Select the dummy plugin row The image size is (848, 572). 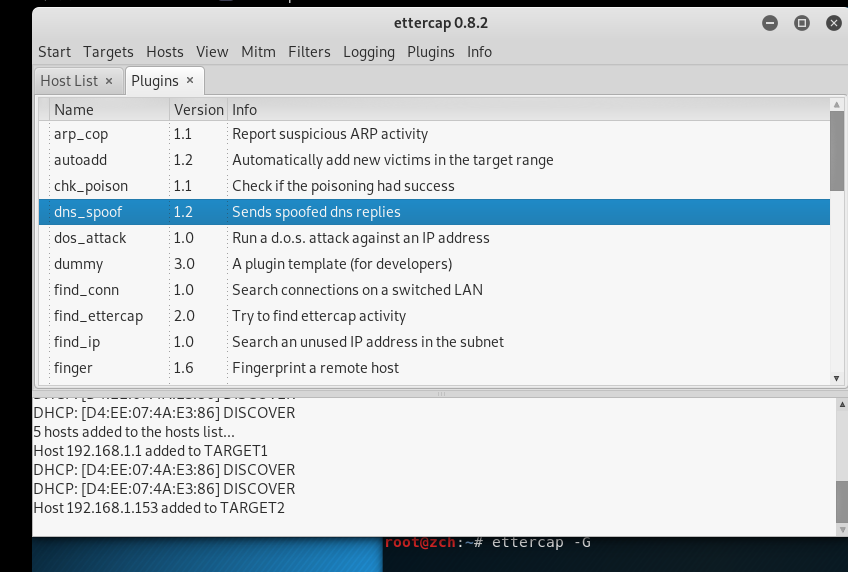[434, 264]
